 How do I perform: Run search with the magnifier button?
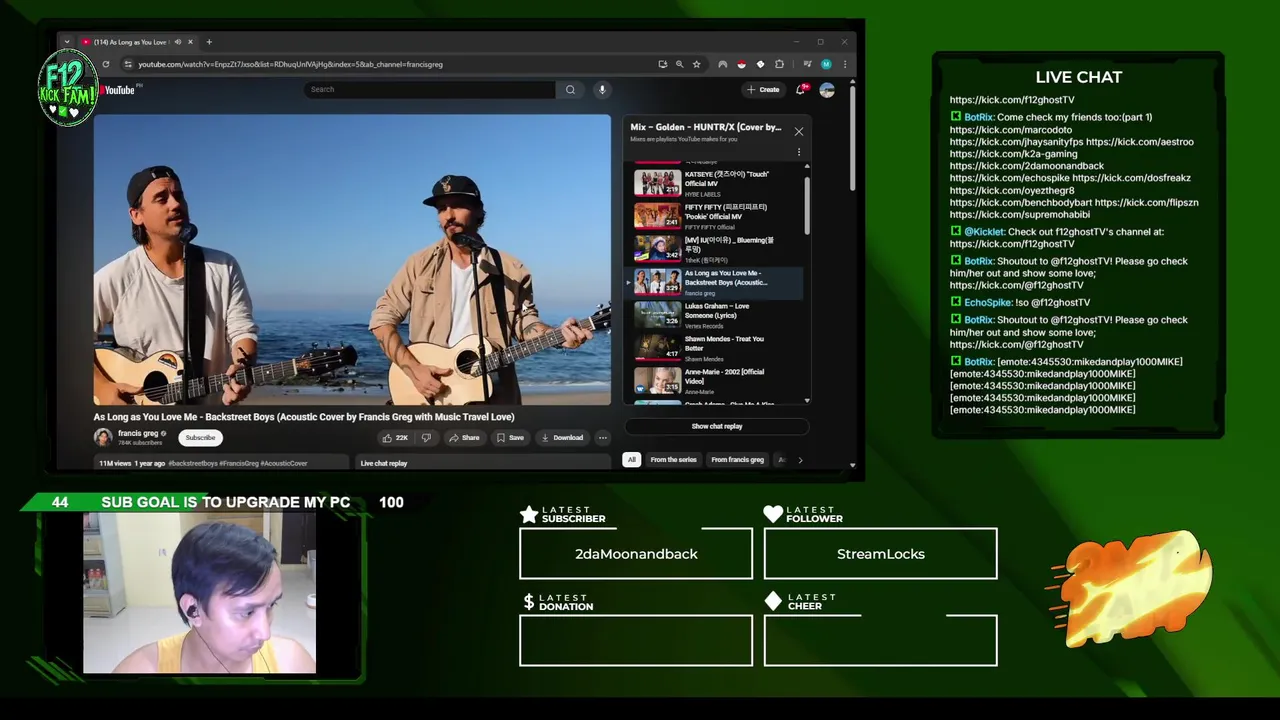(570, 89)
